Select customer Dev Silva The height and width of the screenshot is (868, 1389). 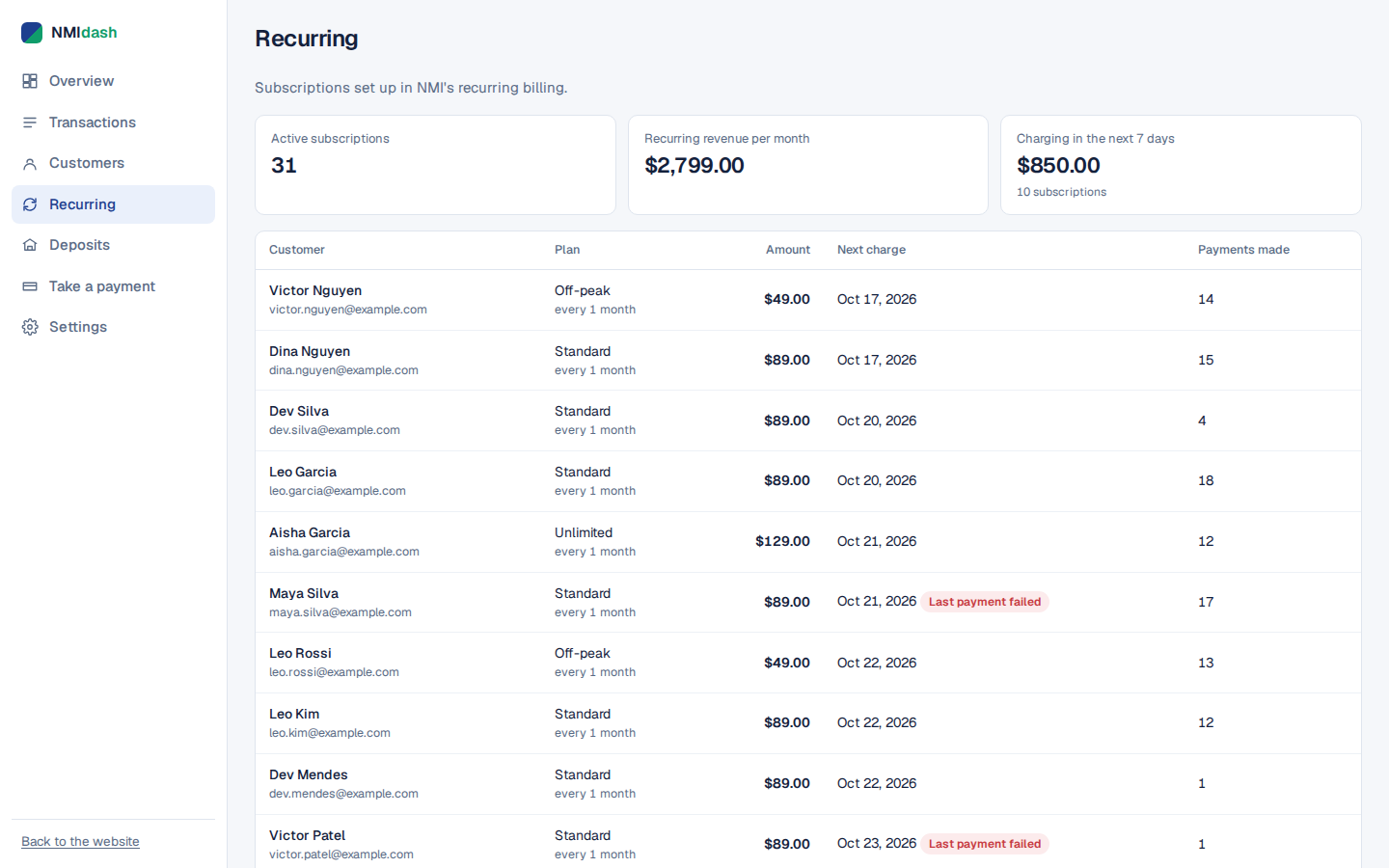coord(299,411)
